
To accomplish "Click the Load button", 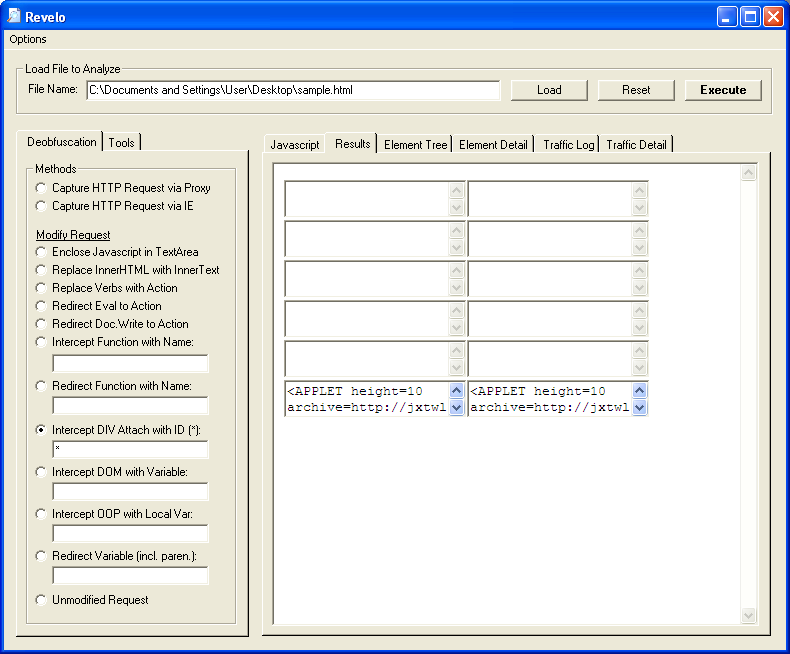I will coord(549,90).
